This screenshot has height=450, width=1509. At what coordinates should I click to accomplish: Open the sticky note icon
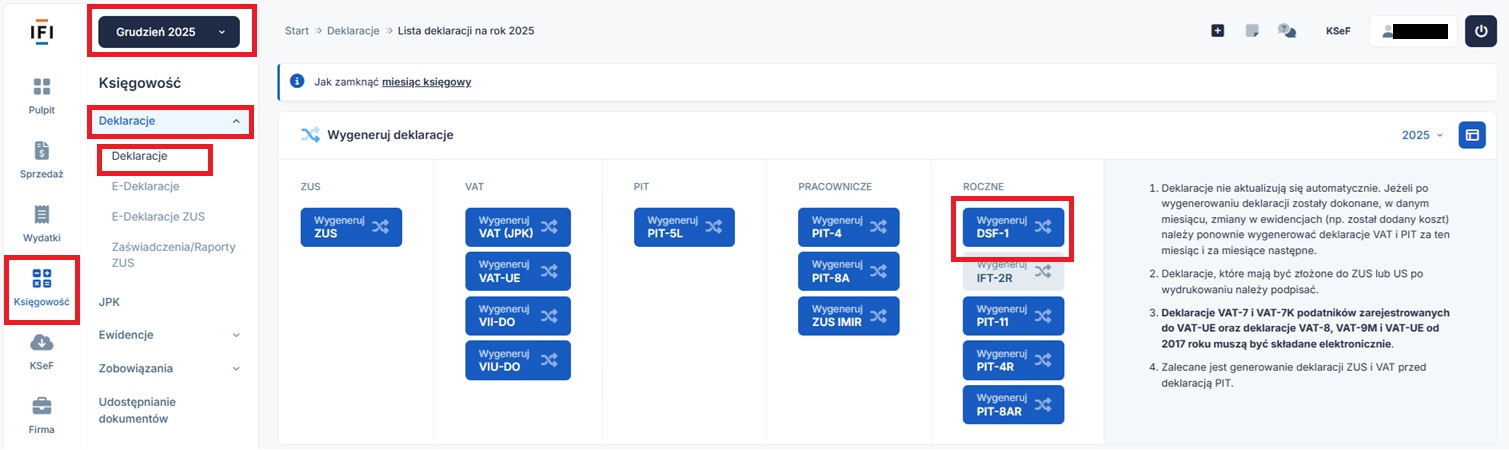click(x=1252, y=31)
